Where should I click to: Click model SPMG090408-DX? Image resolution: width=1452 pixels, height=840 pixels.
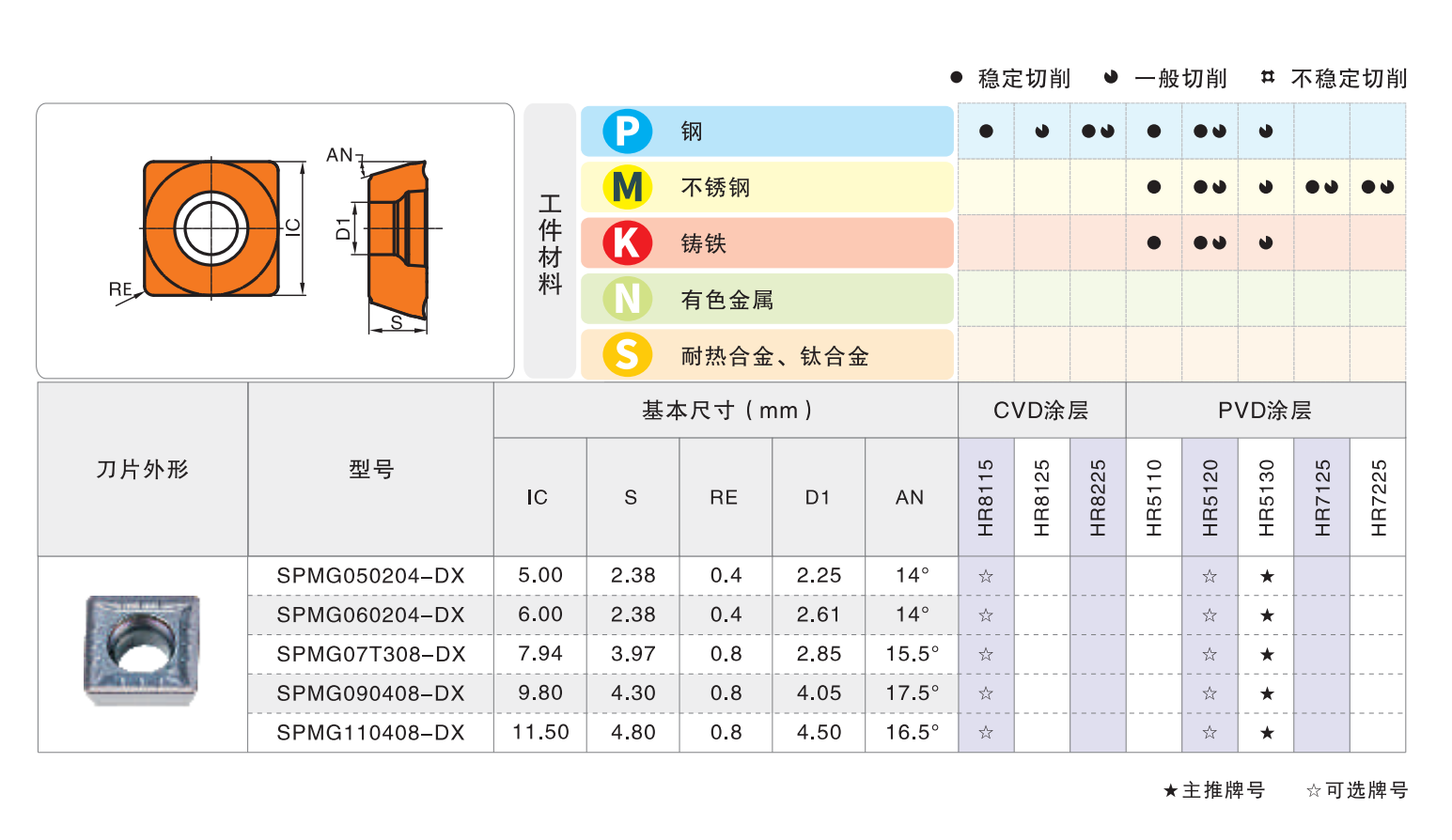click(370, 693)
